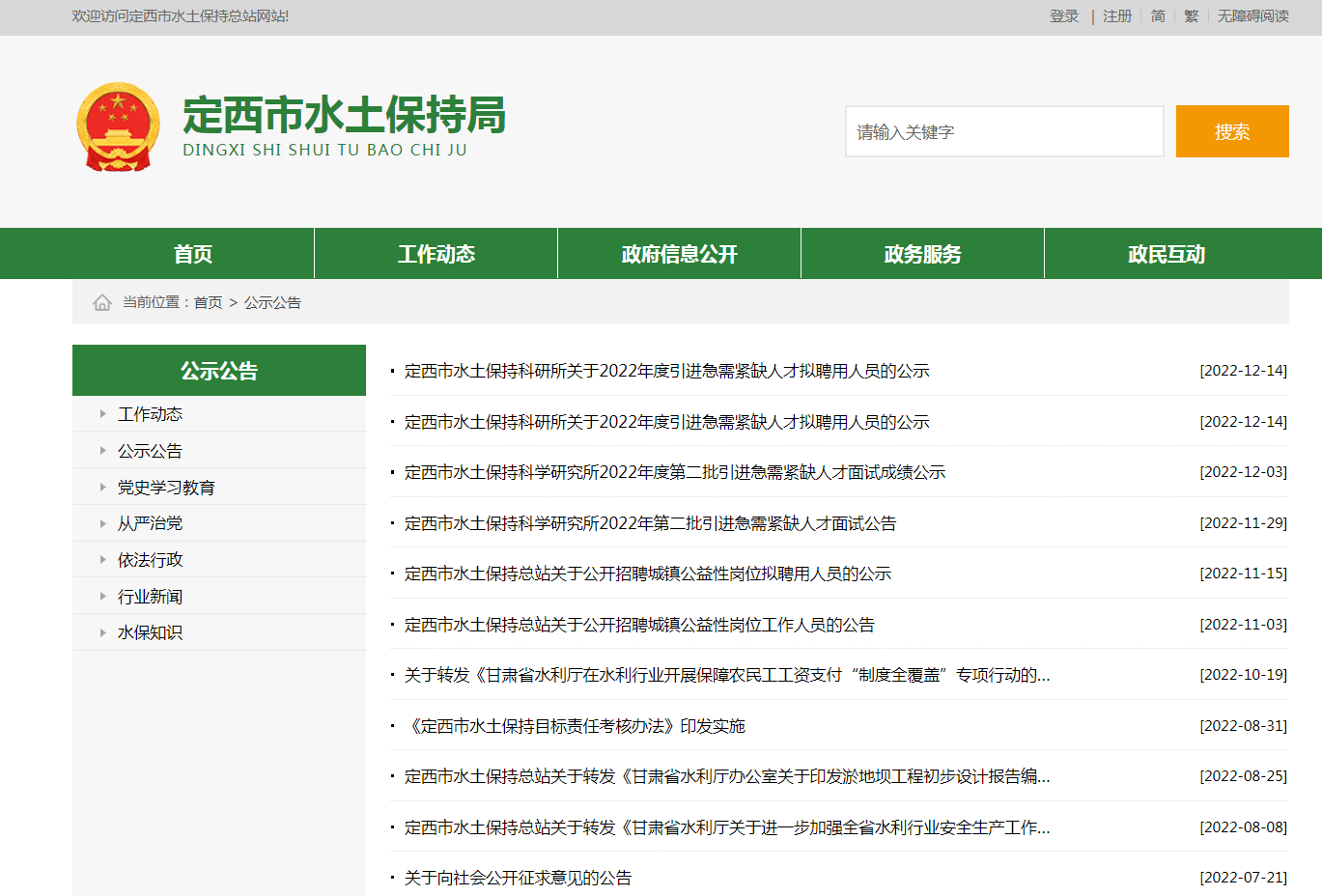This screenshot has height=896, width=1322.
Task: Open the 从严治党 sidebar item
Action: (150, 523)
